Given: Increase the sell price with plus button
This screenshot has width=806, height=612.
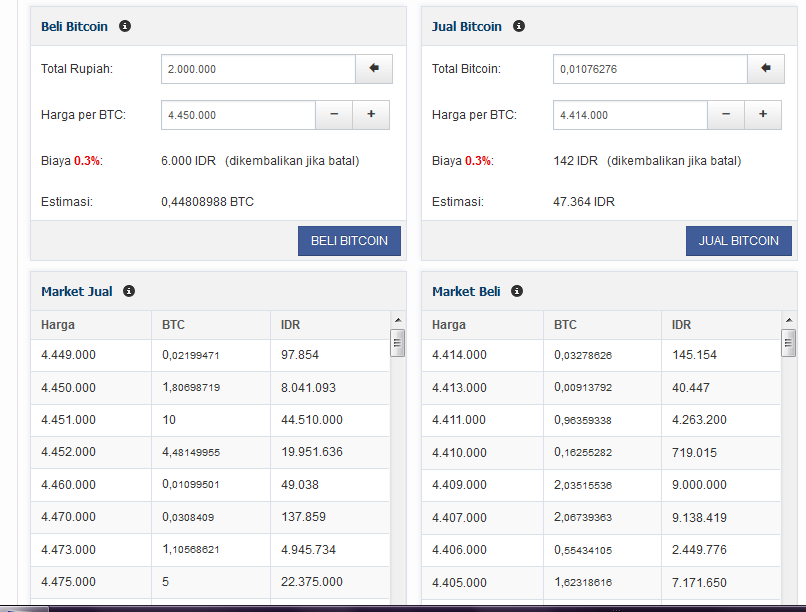Looking at the screenshot, I should [763, 115].
